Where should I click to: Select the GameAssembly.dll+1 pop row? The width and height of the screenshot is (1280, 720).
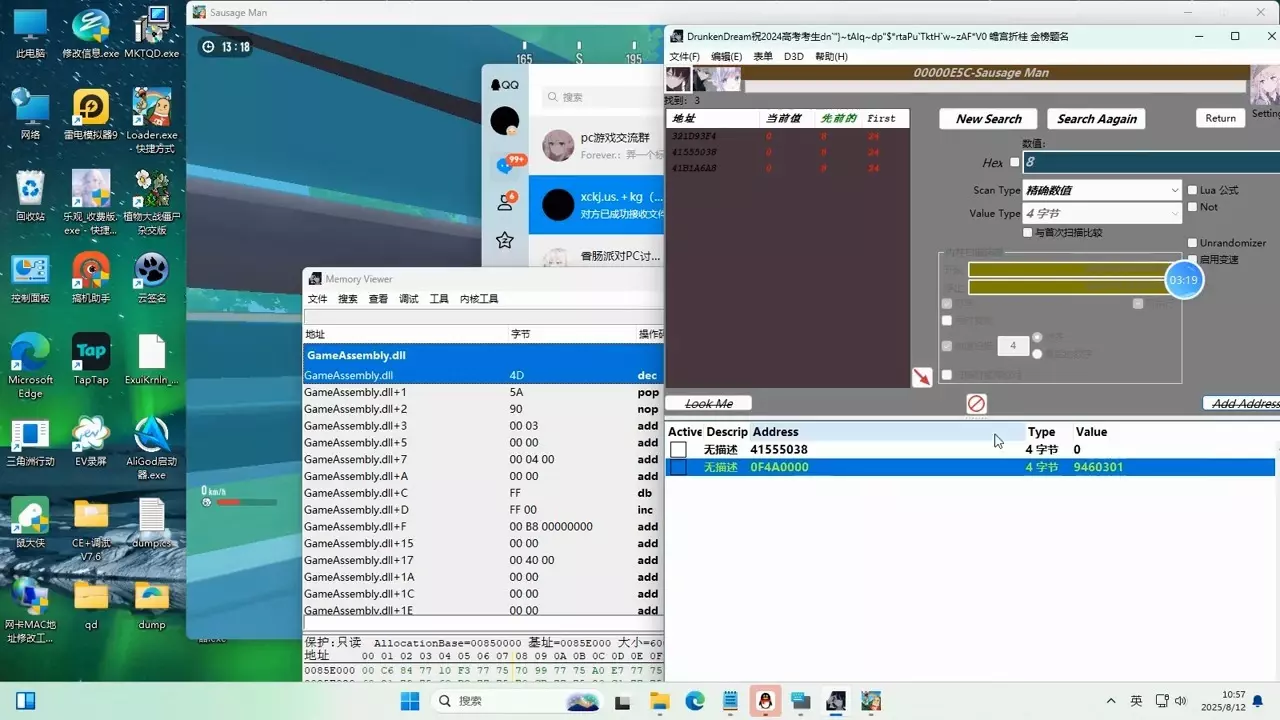tap(483, 393)
